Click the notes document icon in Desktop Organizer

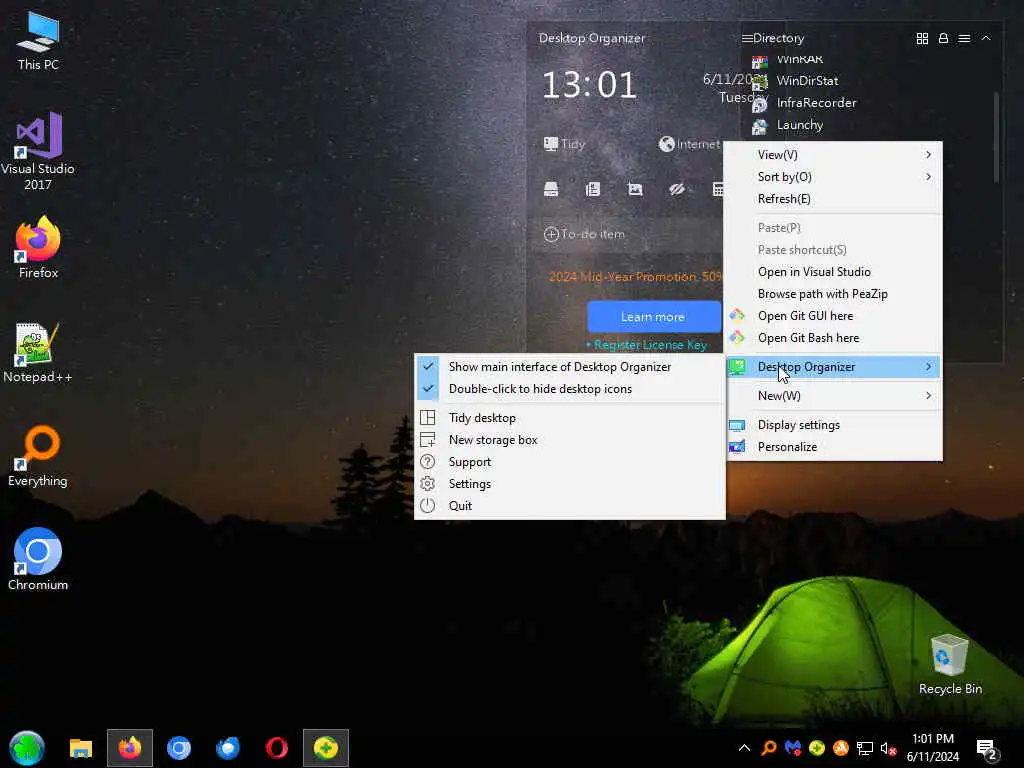(x=593, y=189)
